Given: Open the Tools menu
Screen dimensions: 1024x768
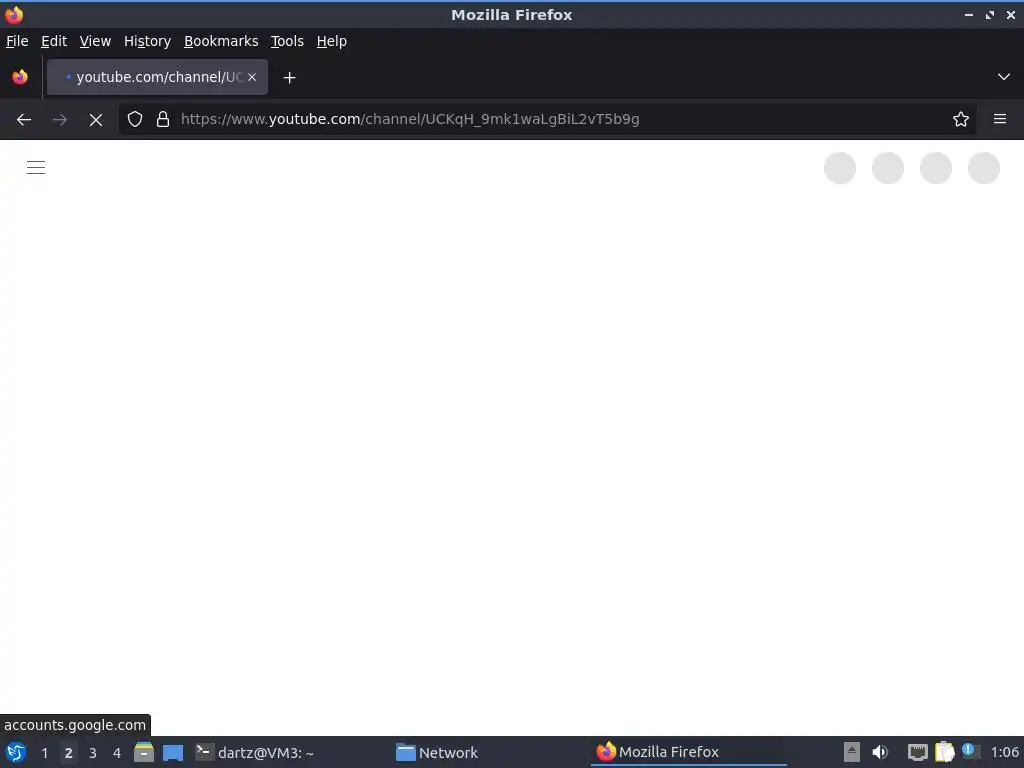Looking at the screenshot, I should [x=287, y=41].
